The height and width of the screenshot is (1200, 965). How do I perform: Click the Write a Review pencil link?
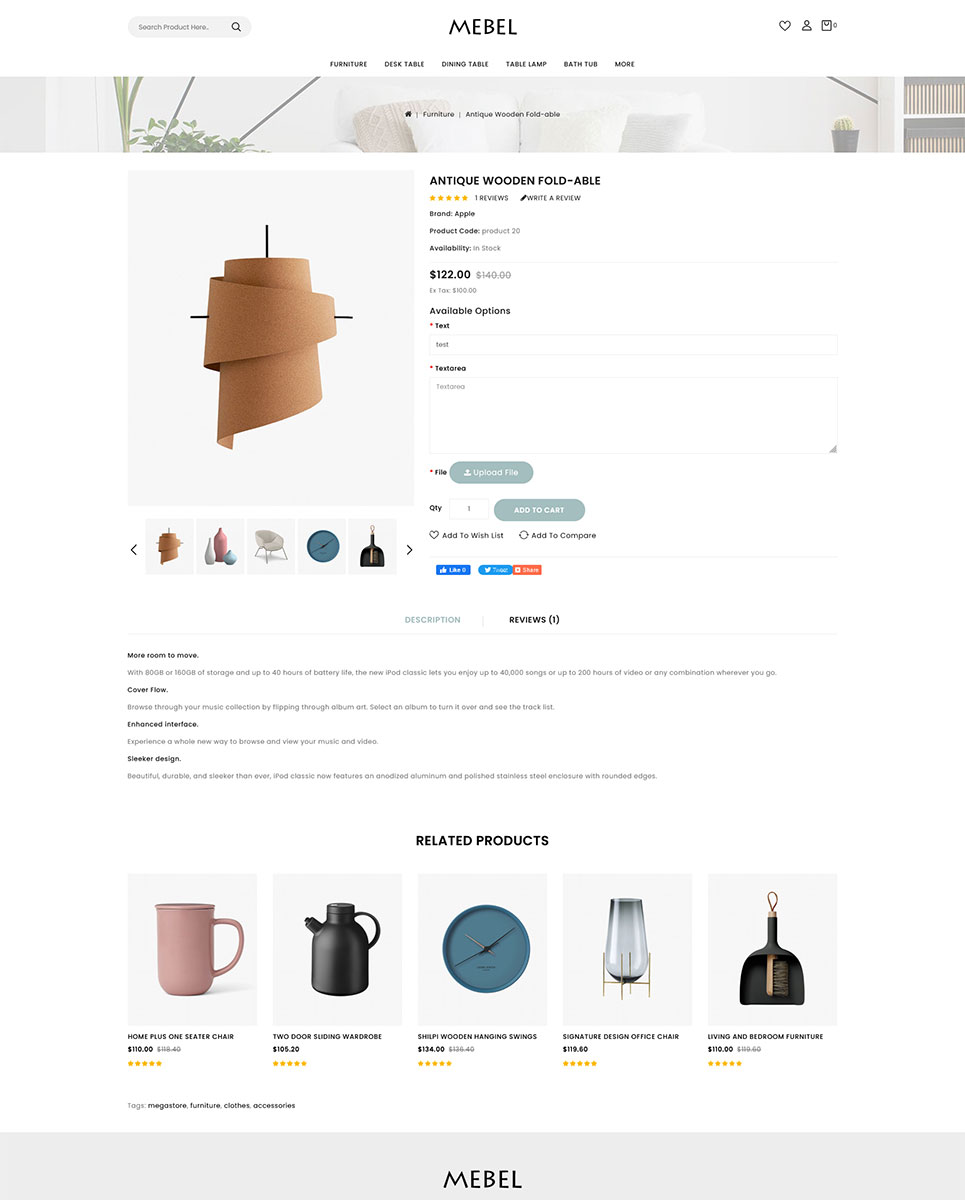(x=550, y=198)
